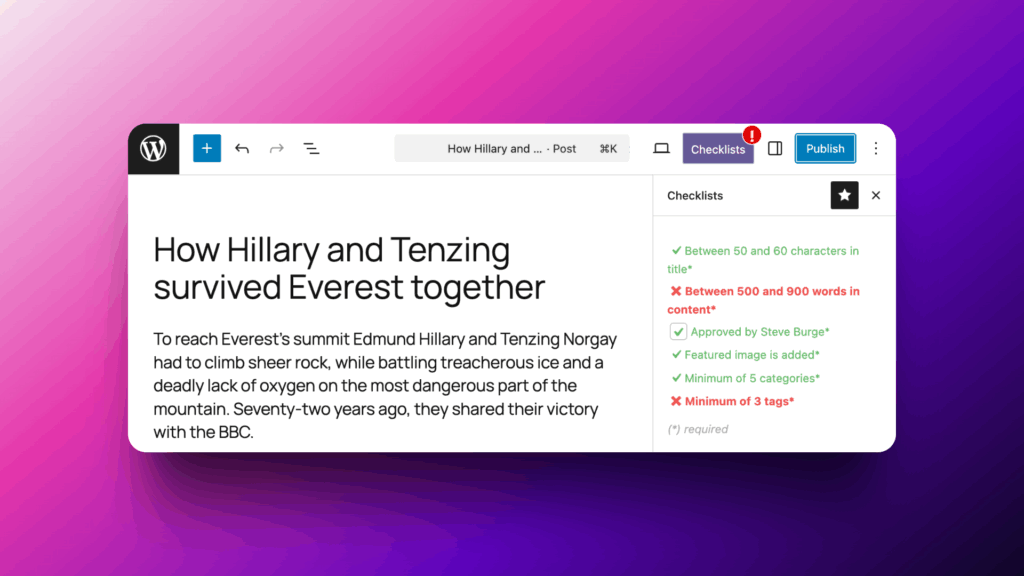This screenshot has height=576, width=1024.
Task: Click the redo arrow icon
Action: coord(277,149)
